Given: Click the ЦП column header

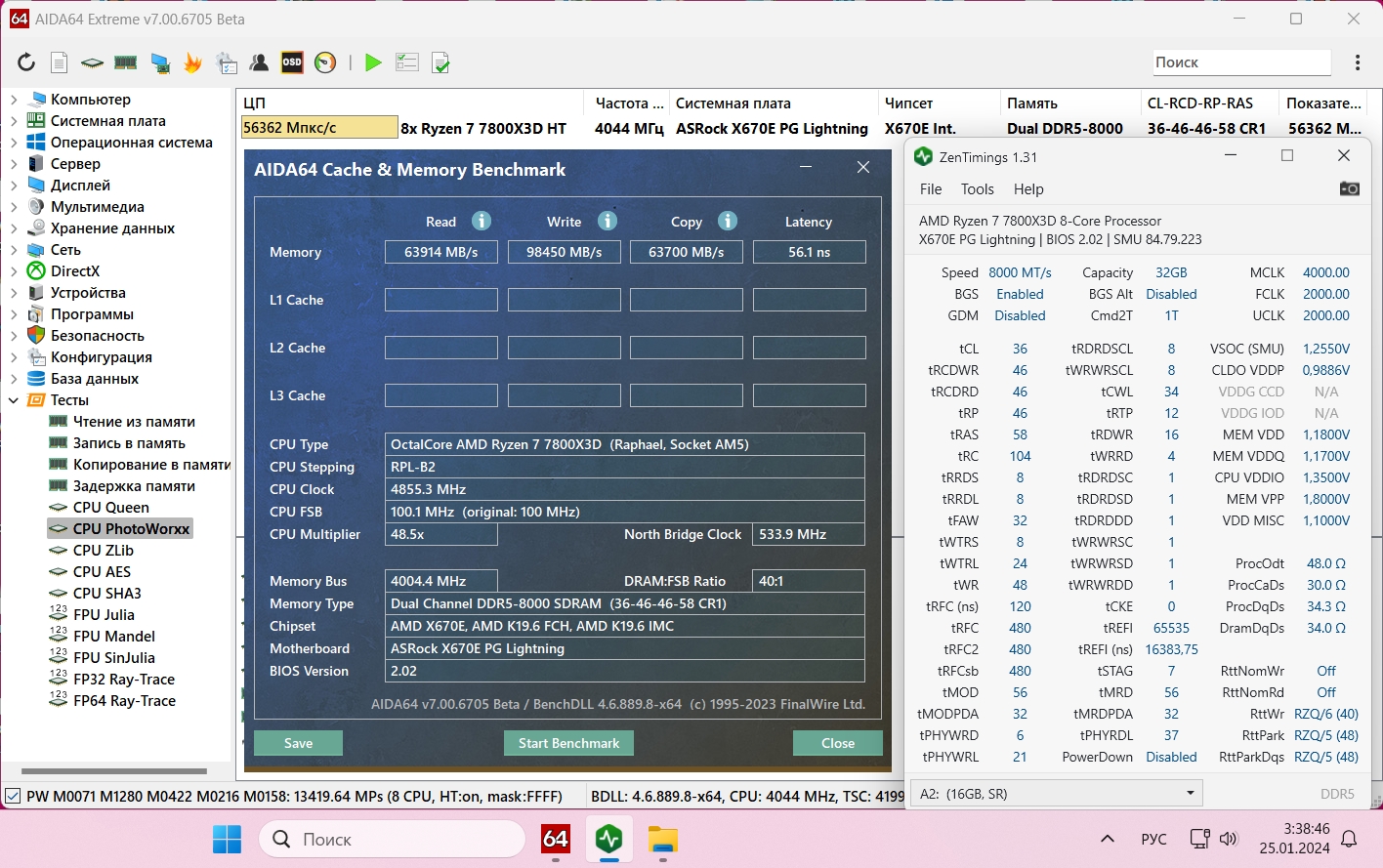Looking at the screenshot, I should tap(410, 103).
